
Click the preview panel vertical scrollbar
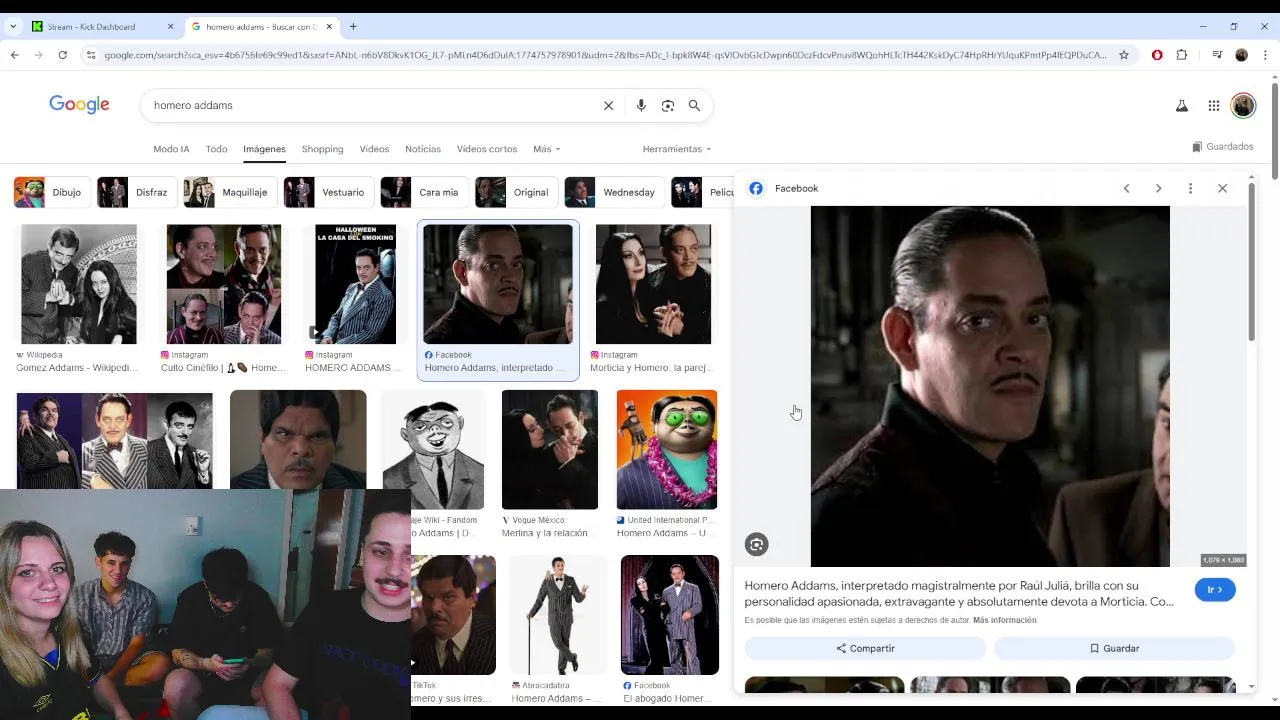(1251, 260)
